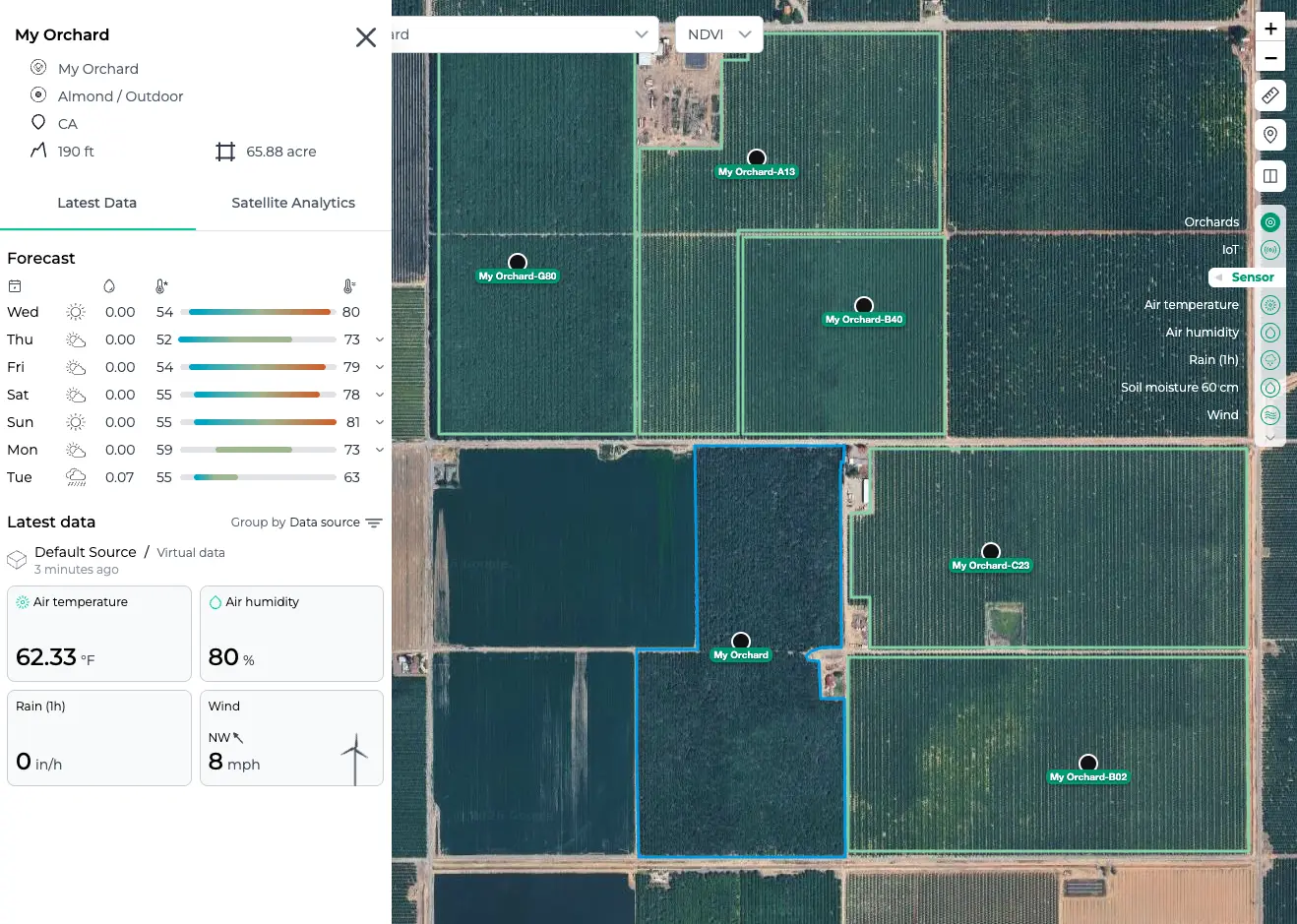Toggle the Soil moisture 60 cm layer

1269,387
